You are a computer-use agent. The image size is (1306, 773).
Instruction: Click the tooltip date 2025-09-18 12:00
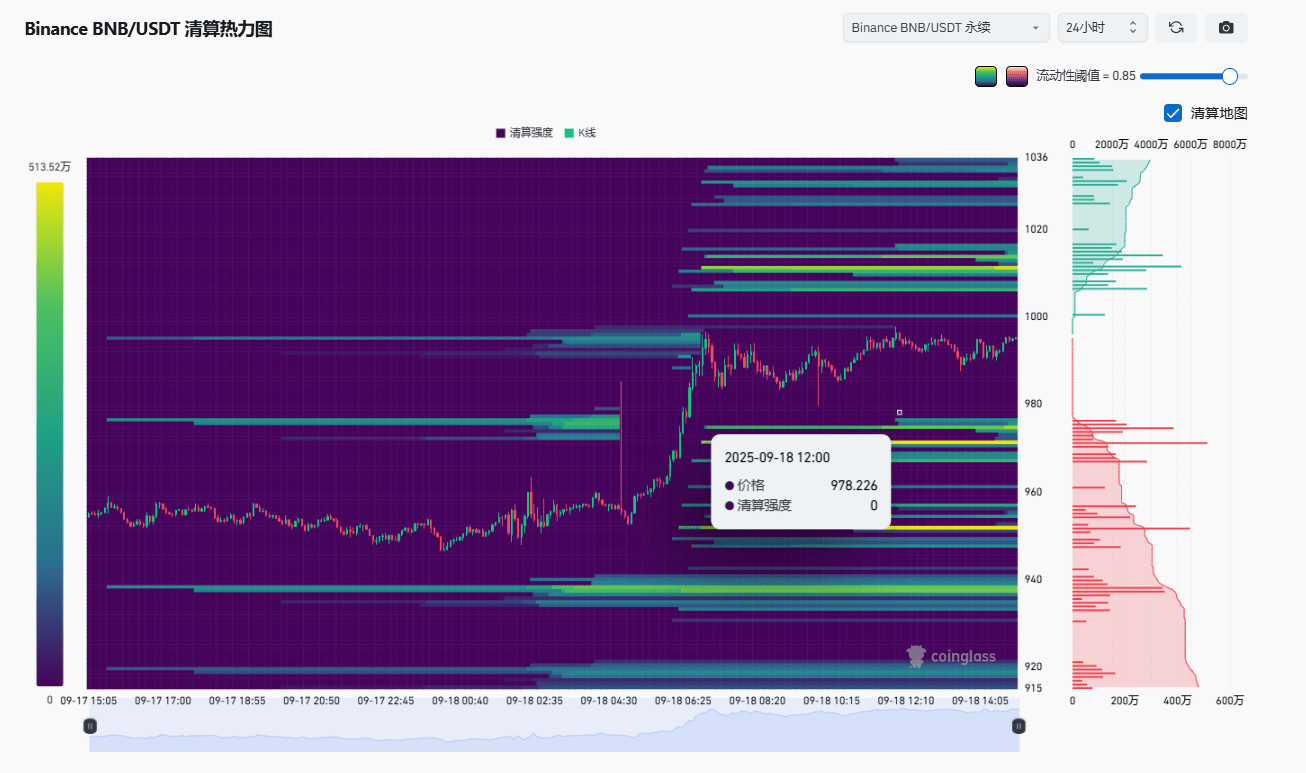pos(777,457)
